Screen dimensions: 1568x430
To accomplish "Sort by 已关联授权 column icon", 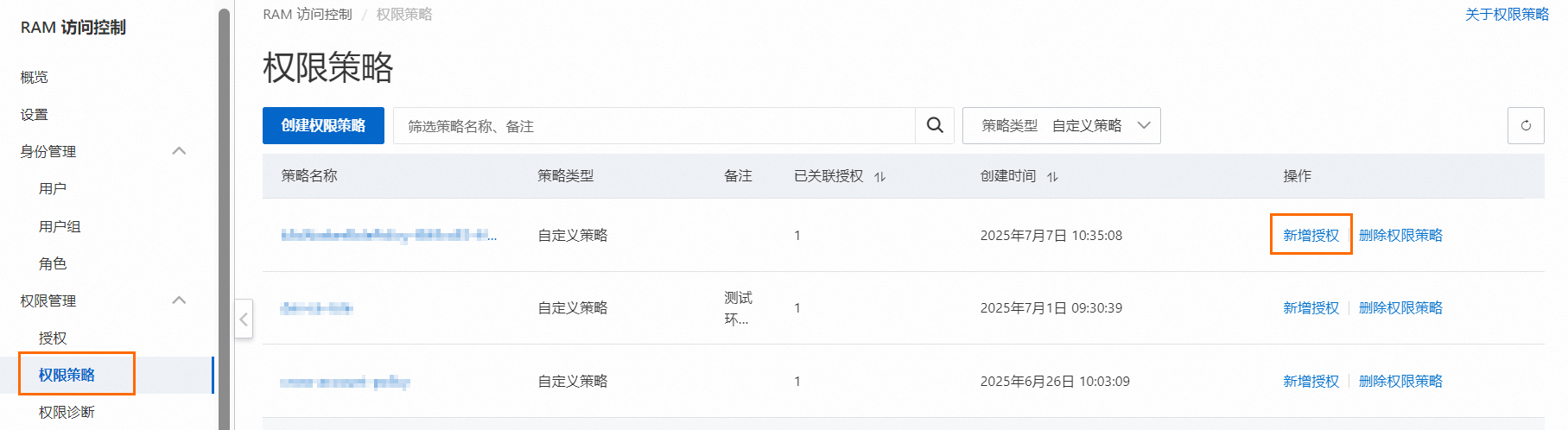I will [x=879, y=176].
